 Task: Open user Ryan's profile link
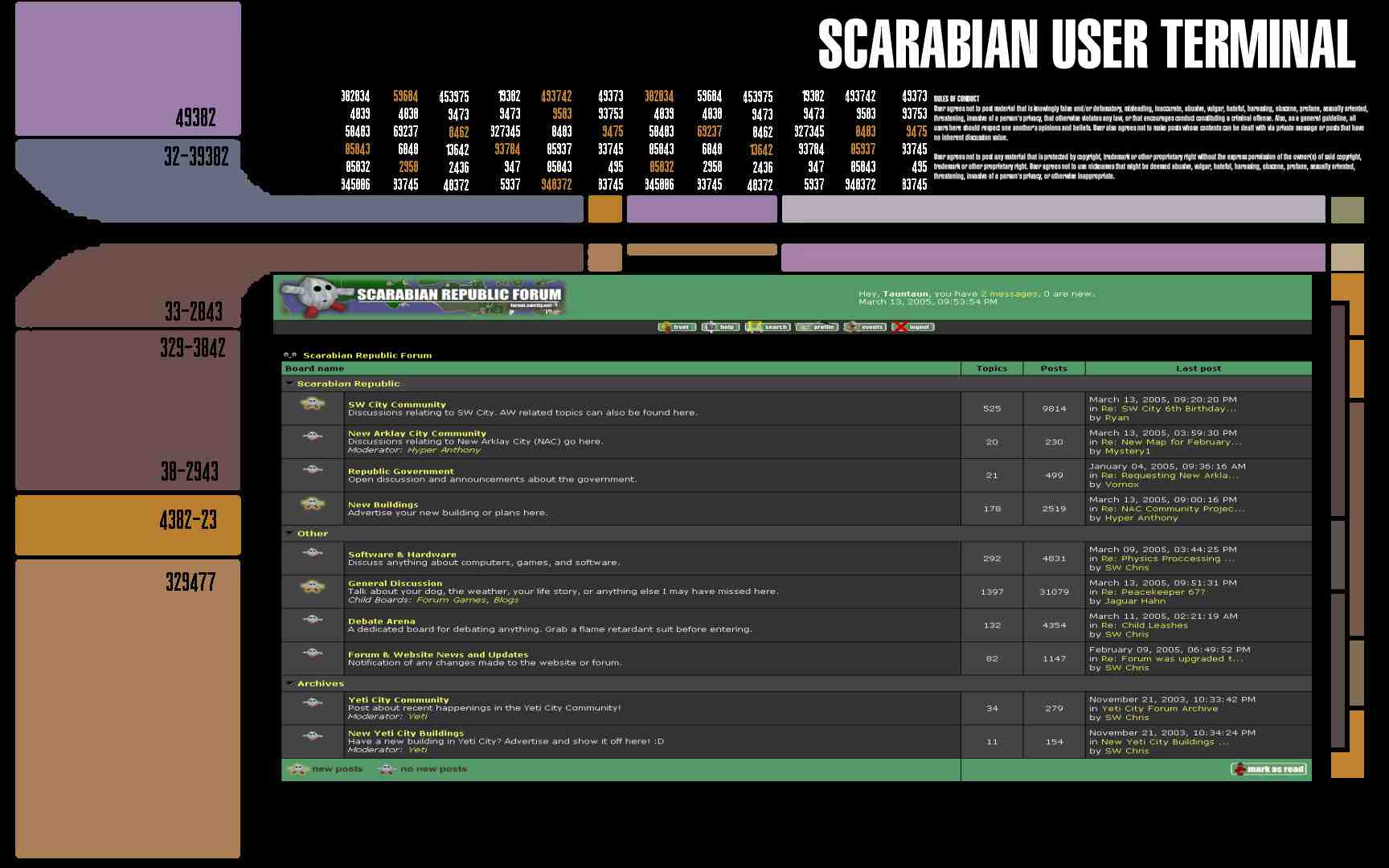tap(1117, 418)
